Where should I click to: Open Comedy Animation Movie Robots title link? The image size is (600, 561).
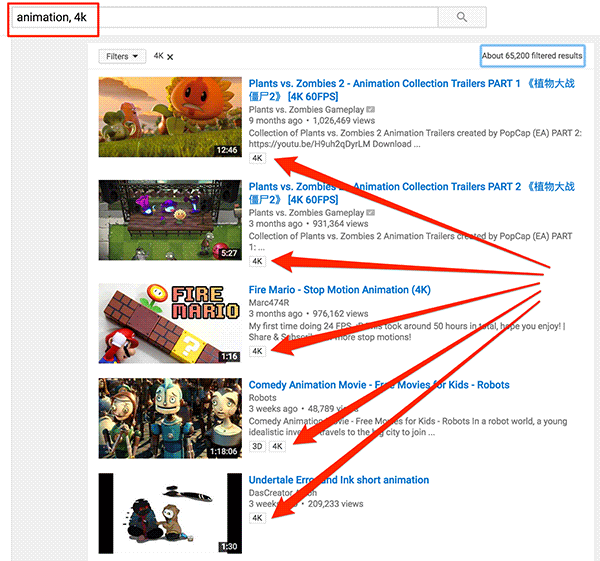[x=379, y=385]
